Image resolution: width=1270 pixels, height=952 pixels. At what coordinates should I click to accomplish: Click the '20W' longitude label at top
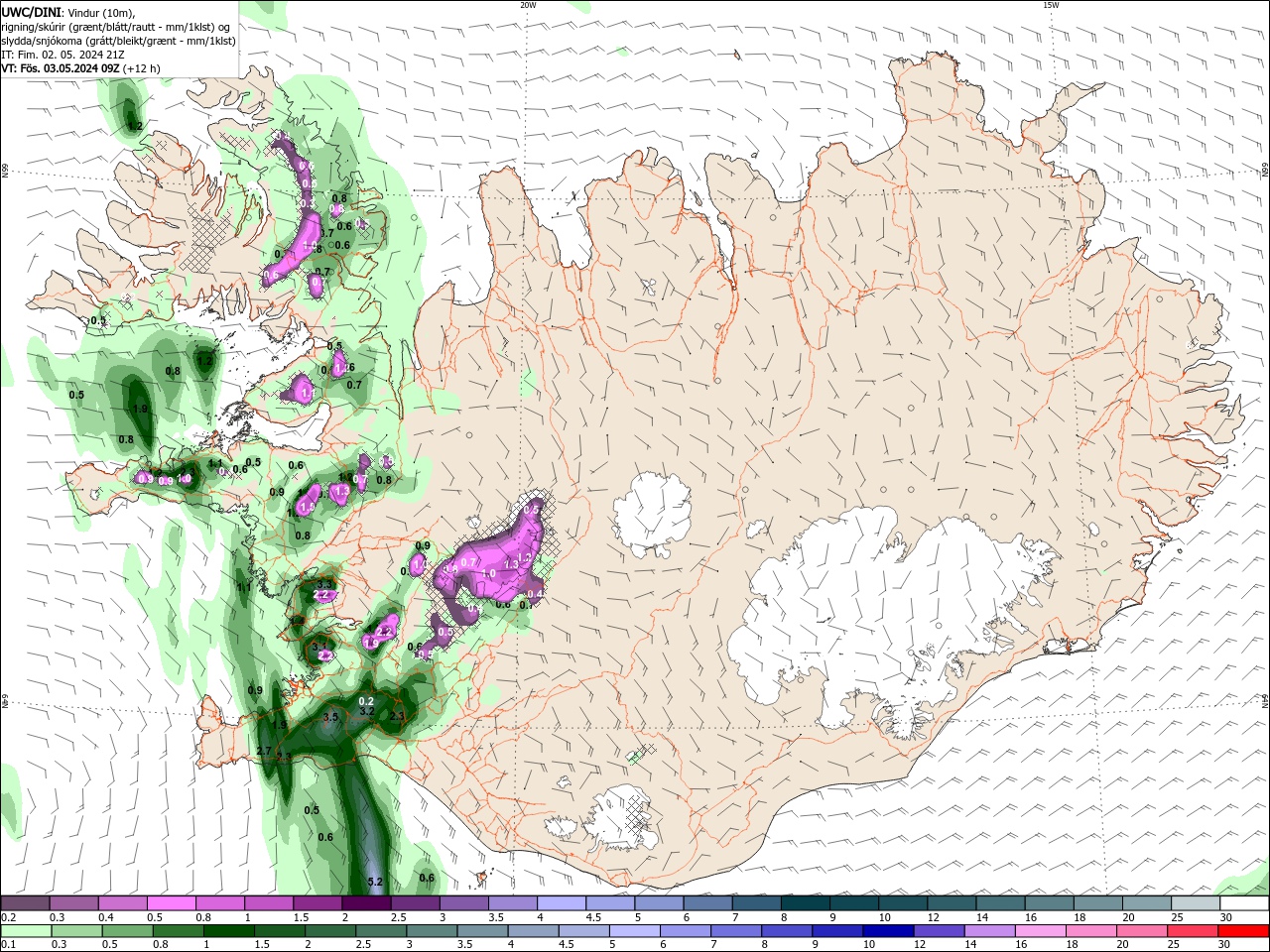point(528,5)
